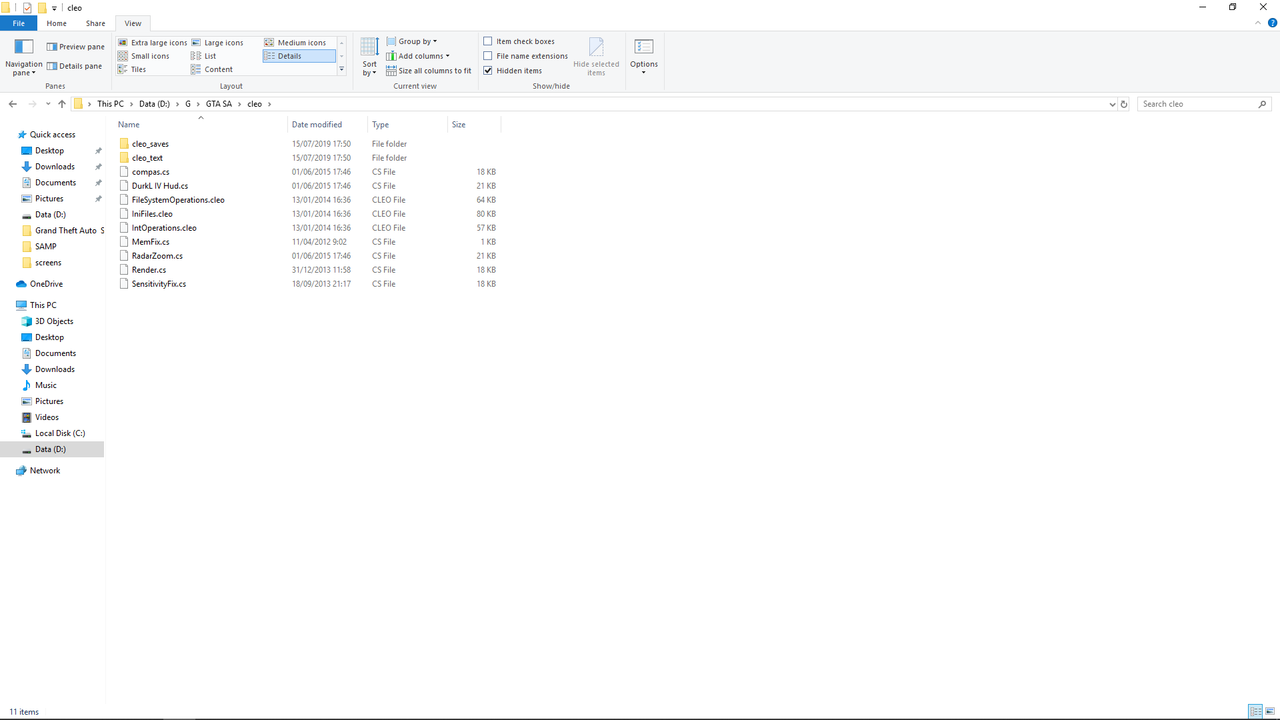The width and height of the screenshot is (1280, 720).
Task: Select the cleo_saves folder
Action: point(150,144)
